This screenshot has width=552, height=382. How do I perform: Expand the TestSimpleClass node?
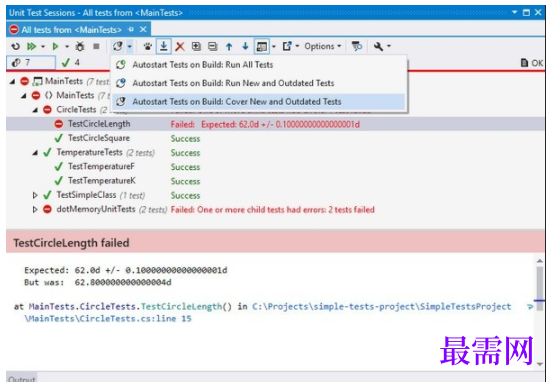pos(35,195)
